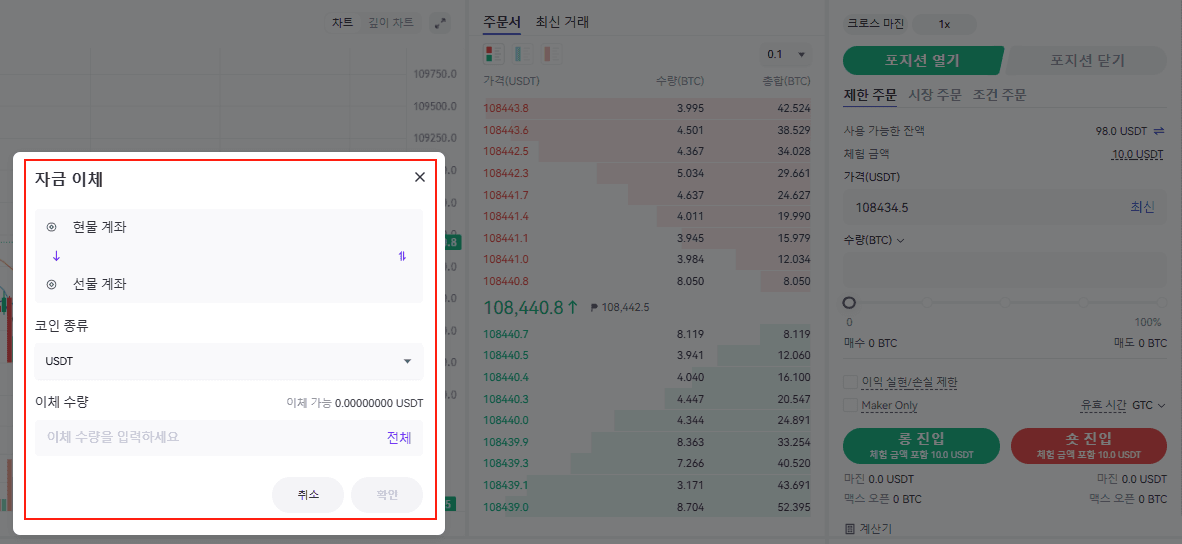Select the 시장 주문 tab

pyautogui.click(x=934, y=95)
